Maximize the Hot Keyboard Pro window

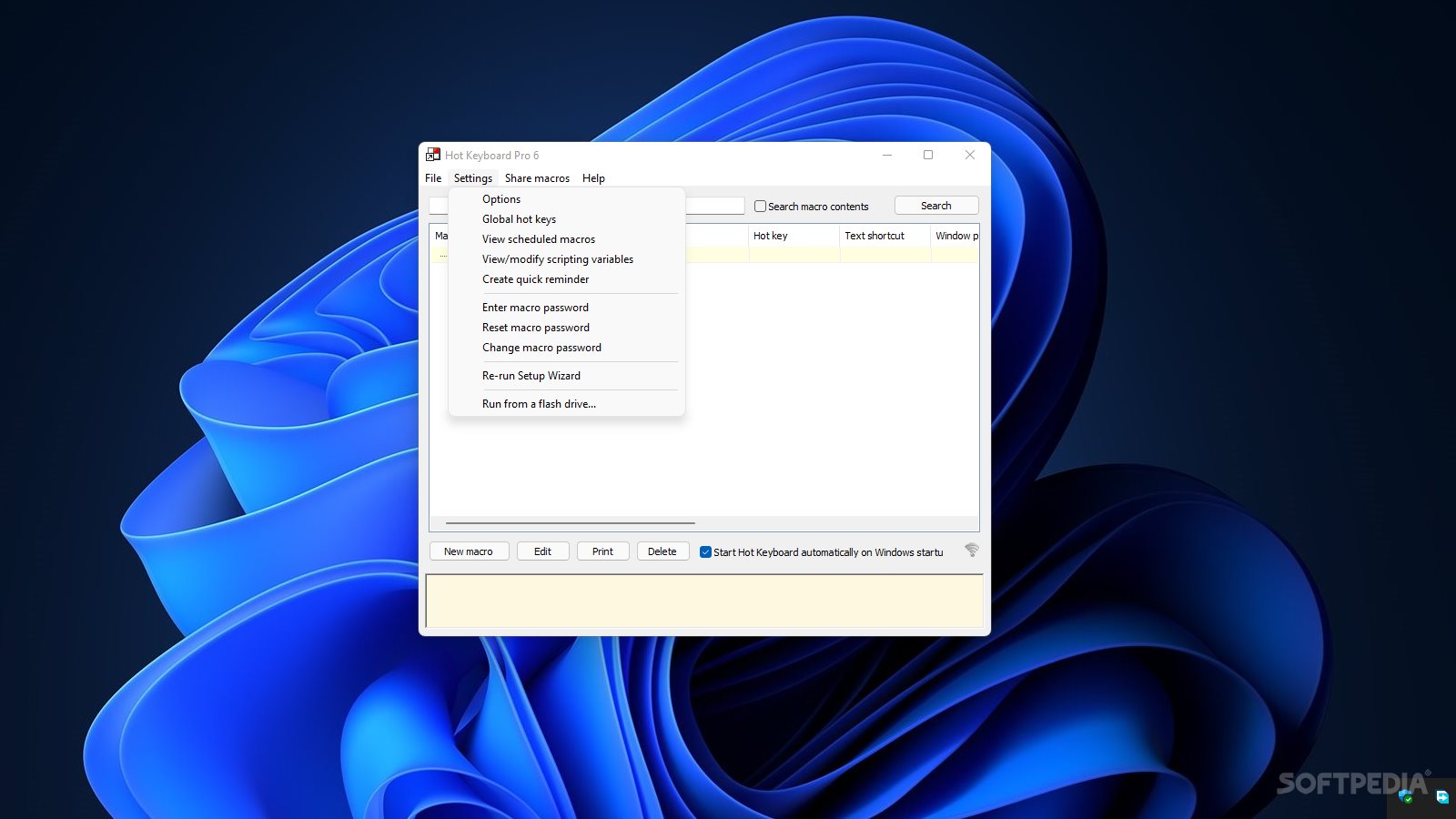(928, 155)
